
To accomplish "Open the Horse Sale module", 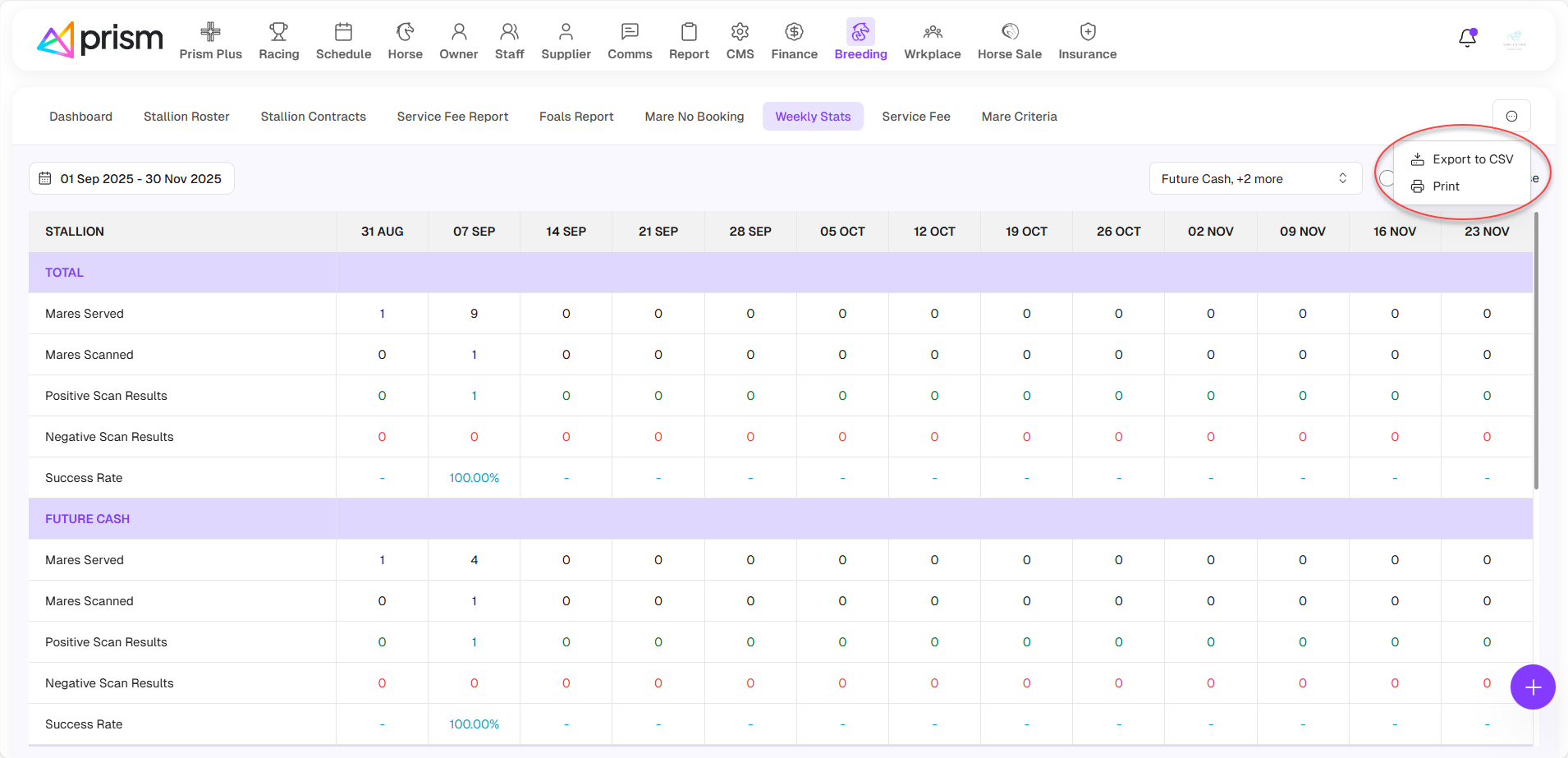I will (x=1009, y=40).
